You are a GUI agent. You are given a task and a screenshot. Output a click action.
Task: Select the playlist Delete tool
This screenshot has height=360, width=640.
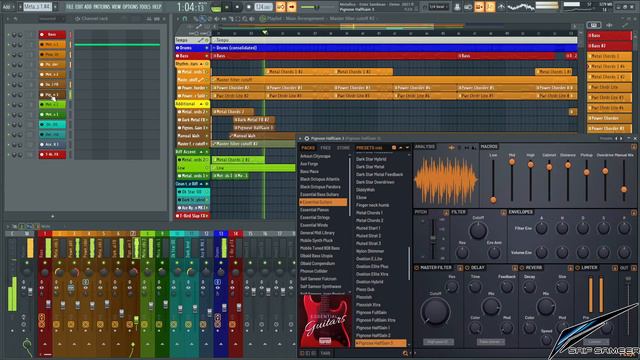pos(210,19)
